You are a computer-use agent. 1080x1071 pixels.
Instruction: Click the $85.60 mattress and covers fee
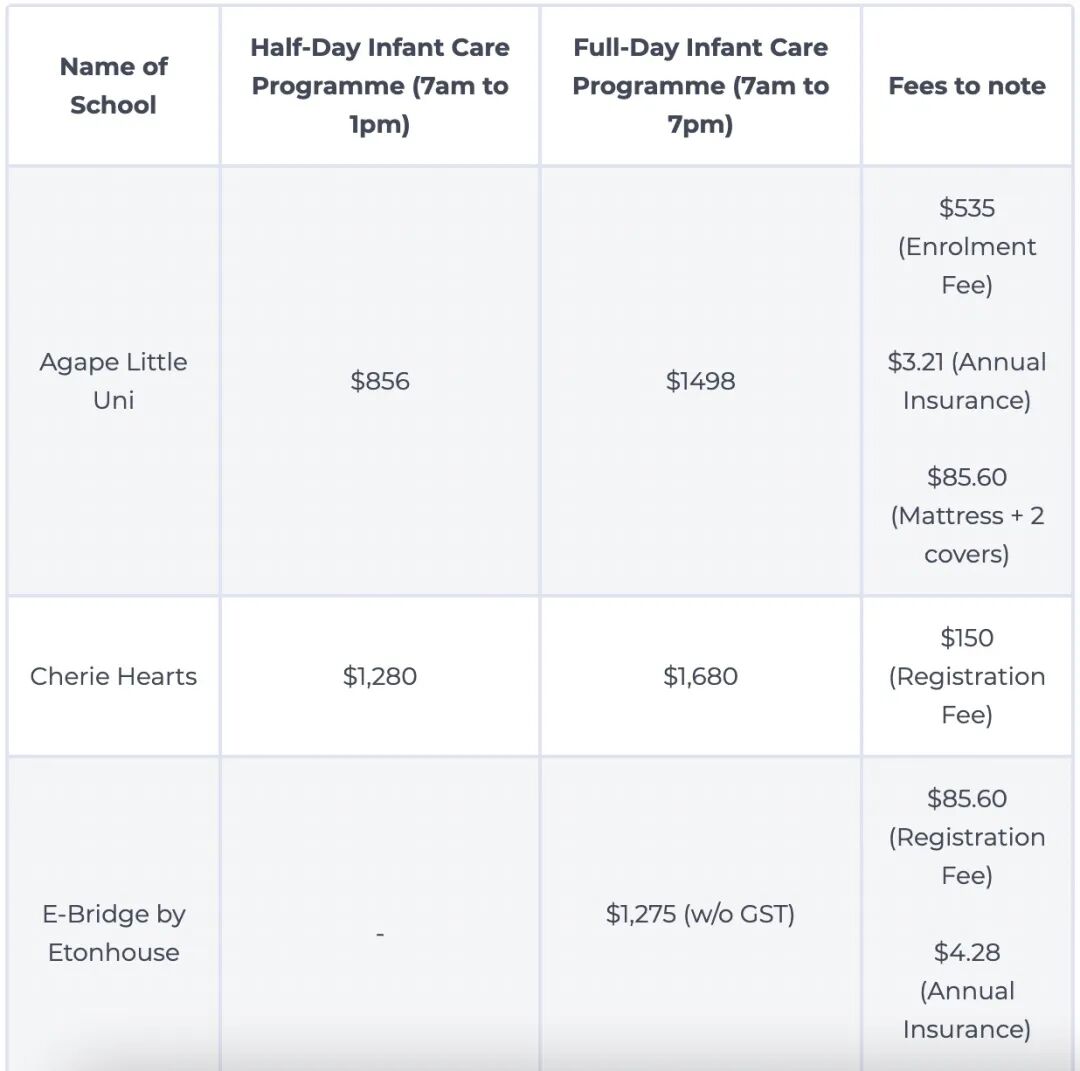966,477
